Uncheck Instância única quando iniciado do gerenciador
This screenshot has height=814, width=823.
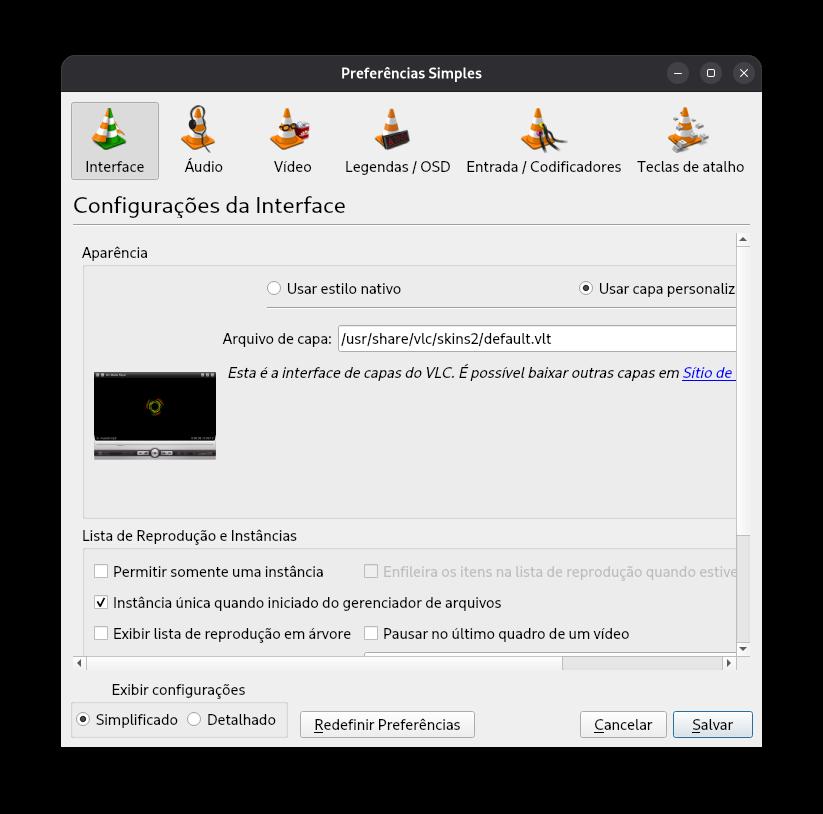tap(101, 602)
